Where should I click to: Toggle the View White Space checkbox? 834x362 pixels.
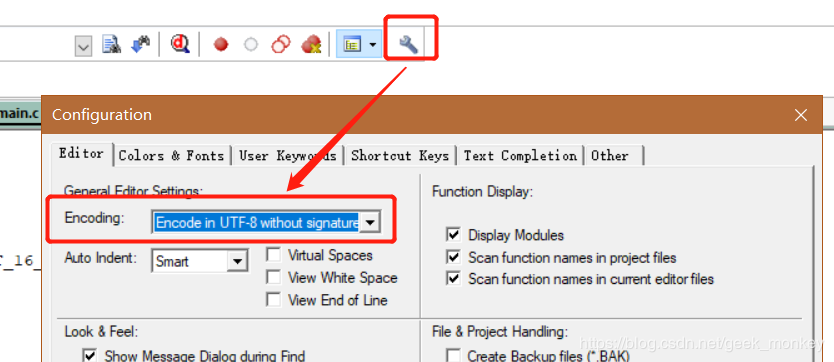(273, 277)
